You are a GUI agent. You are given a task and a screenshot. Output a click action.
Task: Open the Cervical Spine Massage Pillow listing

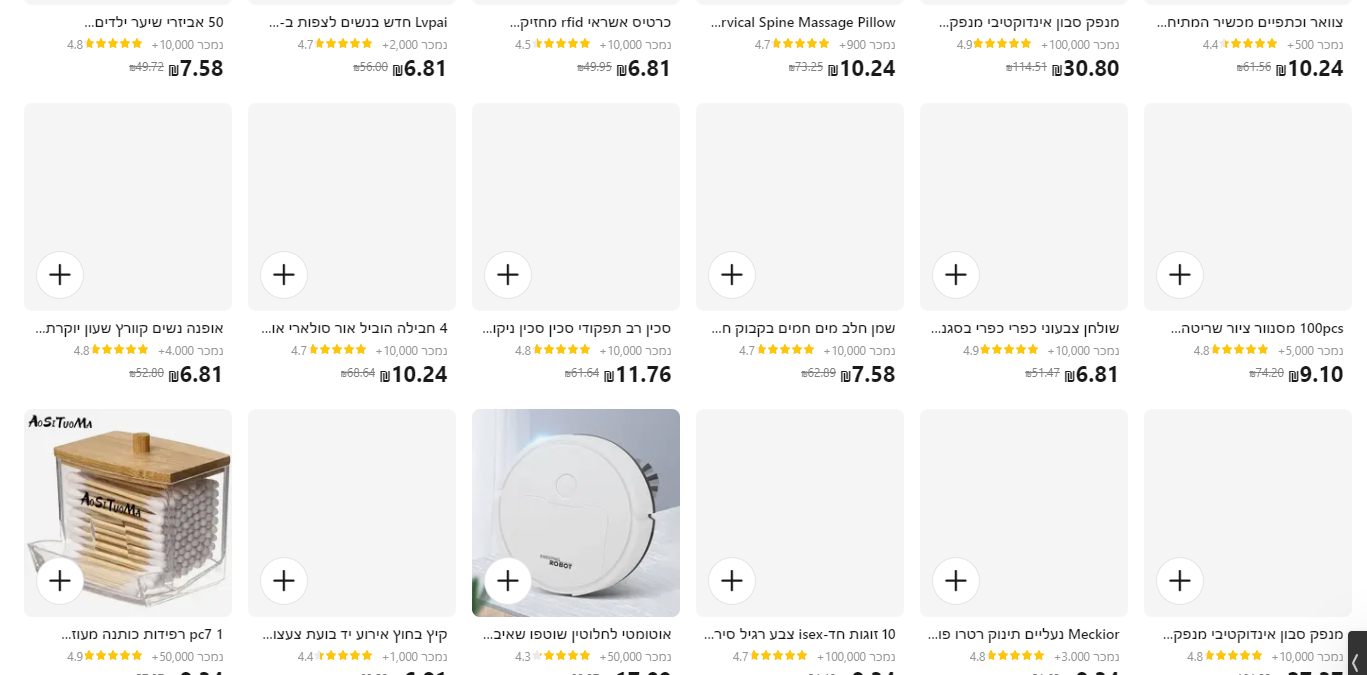click(803, 22)
